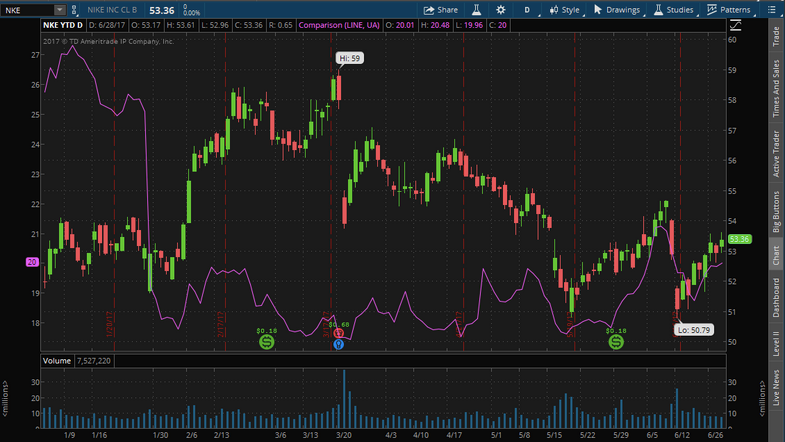
Task: Click the green 53.36 last price label
Action: point(739,239)
